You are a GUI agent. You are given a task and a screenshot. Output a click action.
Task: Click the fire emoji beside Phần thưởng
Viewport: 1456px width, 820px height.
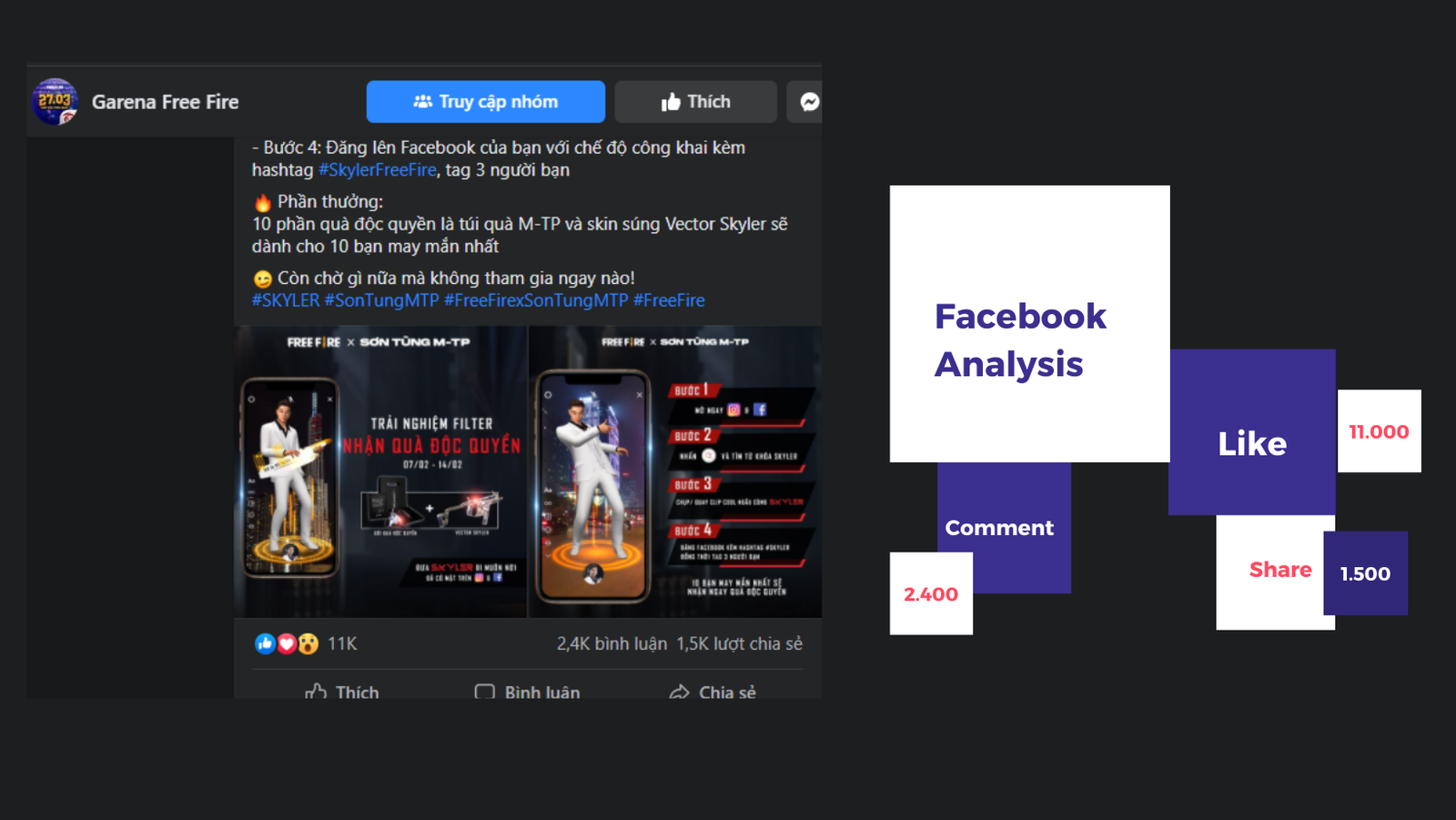(x=262, y=202)
